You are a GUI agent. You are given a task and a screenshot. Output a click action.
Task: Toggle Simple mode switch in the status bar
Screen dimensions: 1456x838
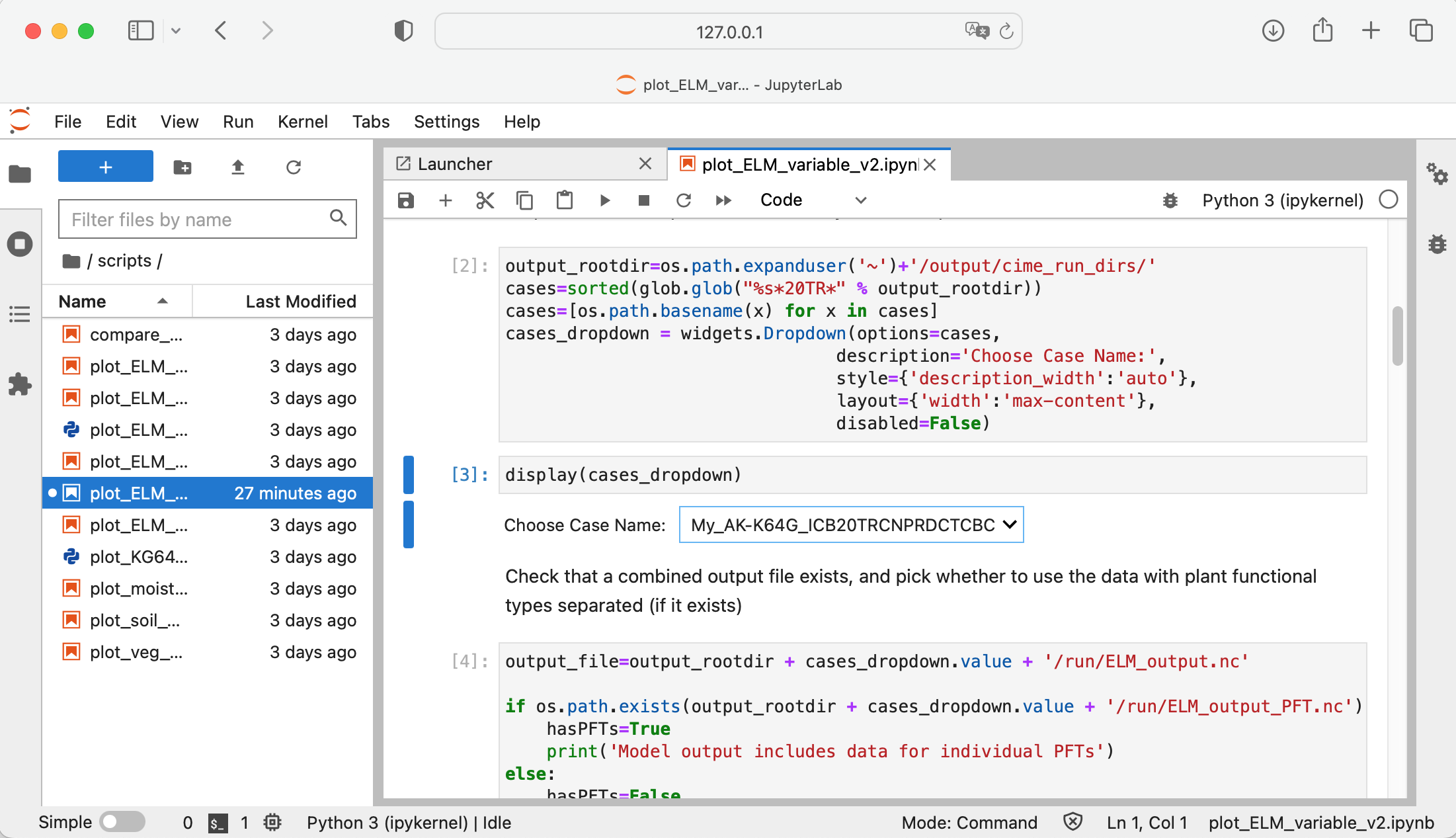pyautogui.click(x=122, y=822)
